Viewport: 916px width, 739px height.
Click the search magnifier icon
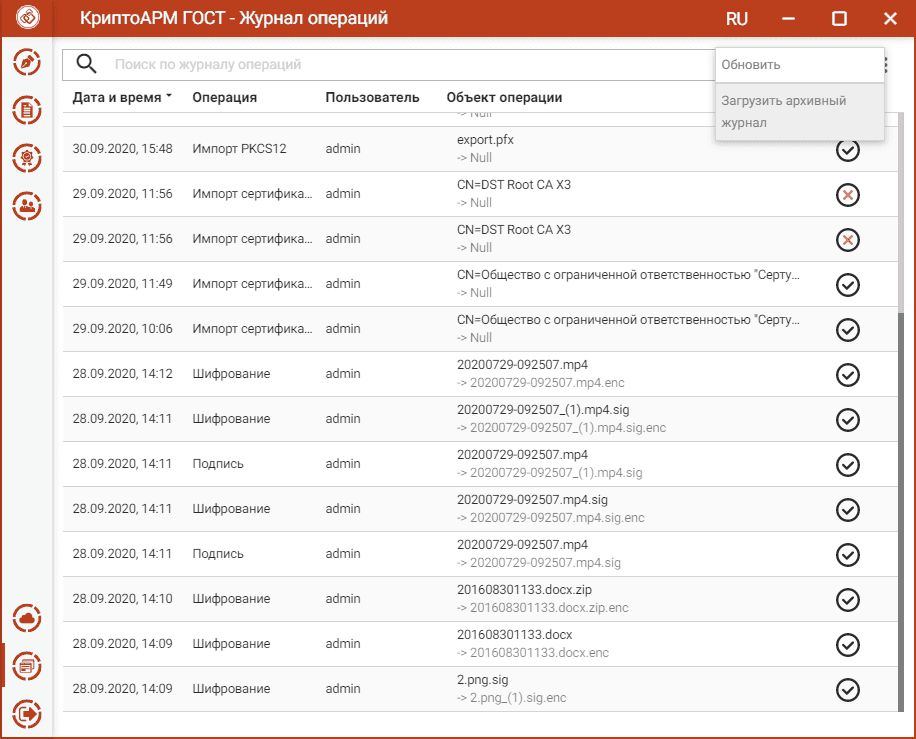86,64
